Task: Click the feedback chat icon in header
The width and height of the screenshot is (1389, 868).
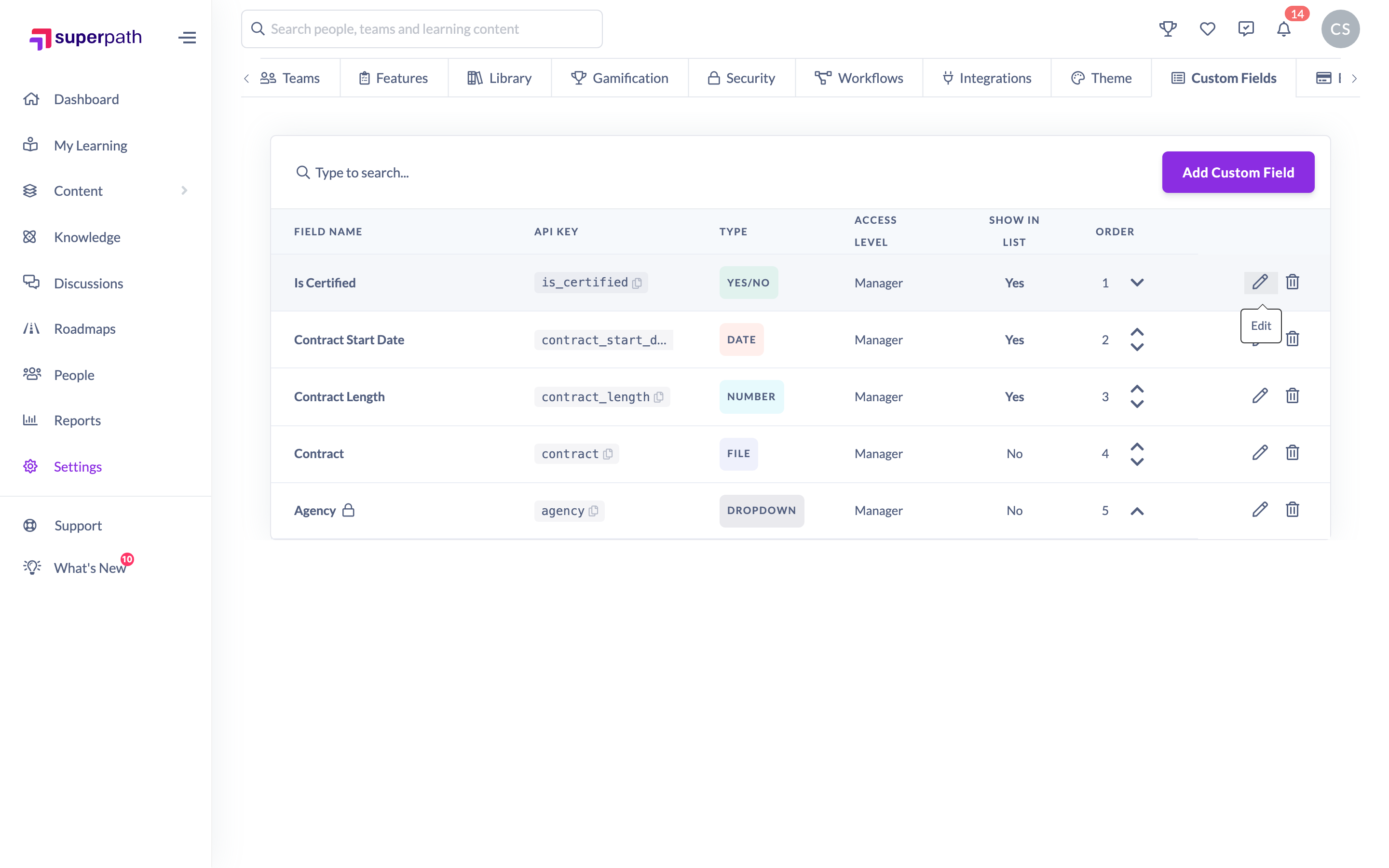Action: coord(1245,29)
